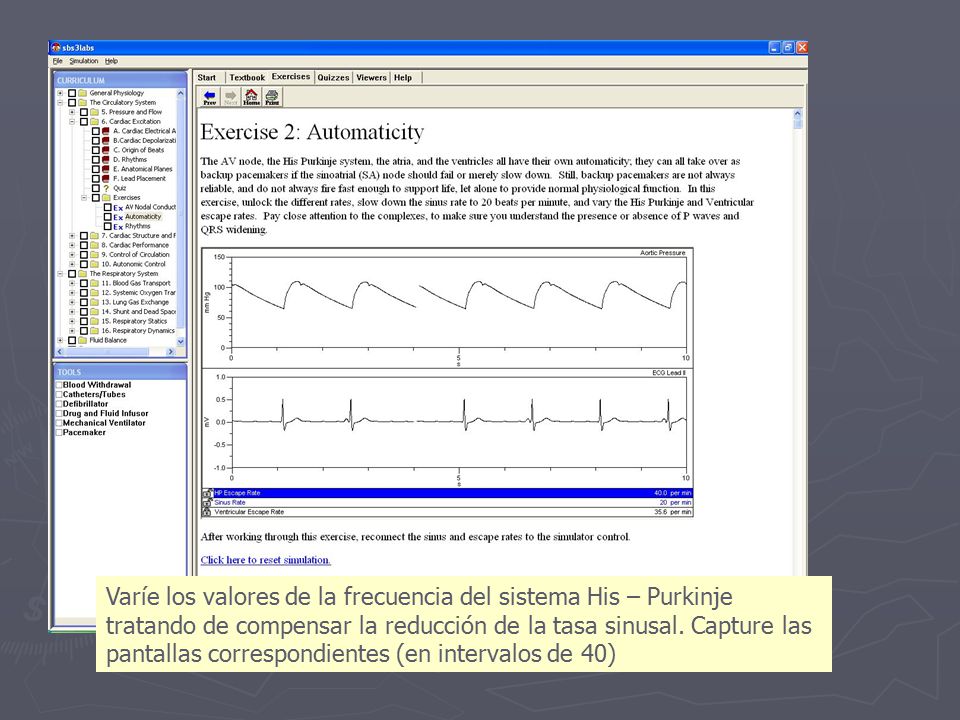The image size is (960, 720).
Task: Check the box for General Physiology
Action: tap(72, 93)
